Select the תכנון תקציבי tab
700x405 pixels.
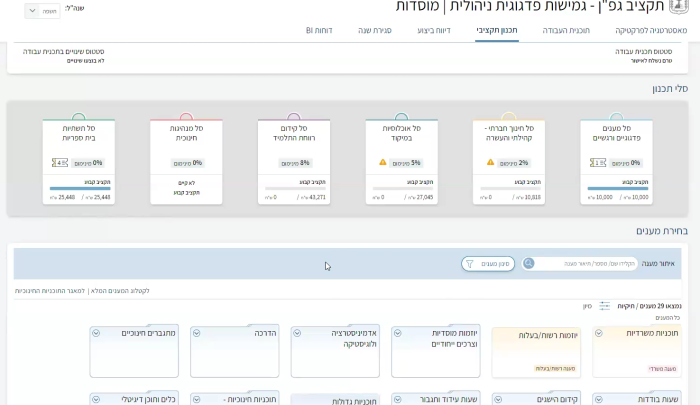click(x=497, y=30)
